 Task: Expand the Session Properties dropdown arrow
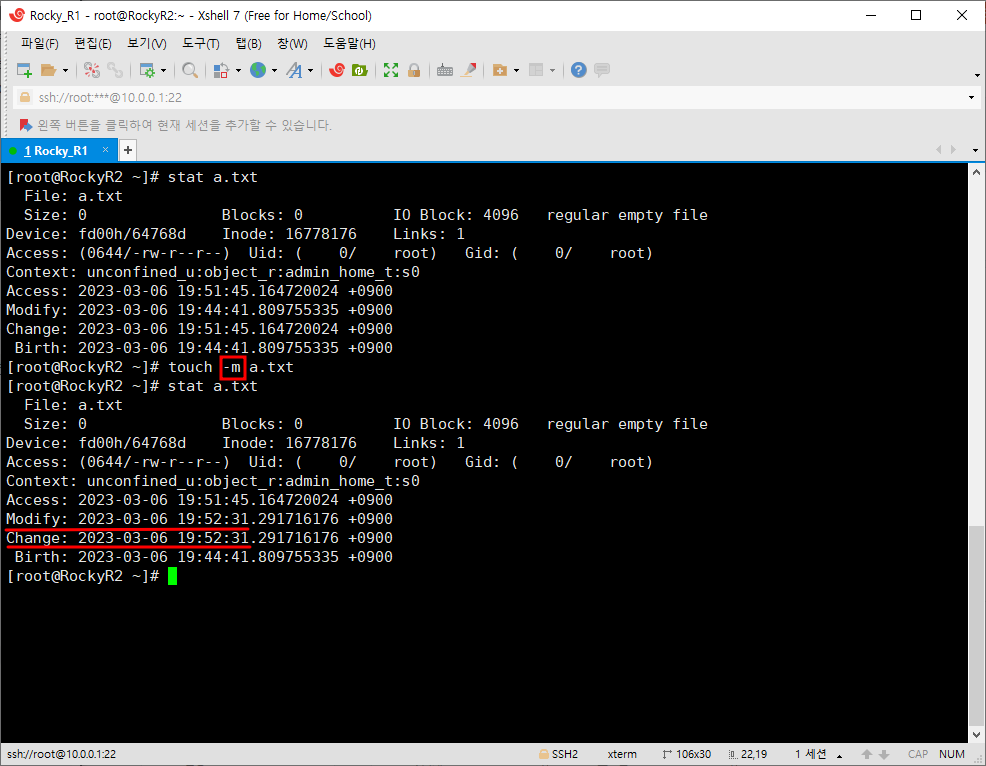coord(163,70)
